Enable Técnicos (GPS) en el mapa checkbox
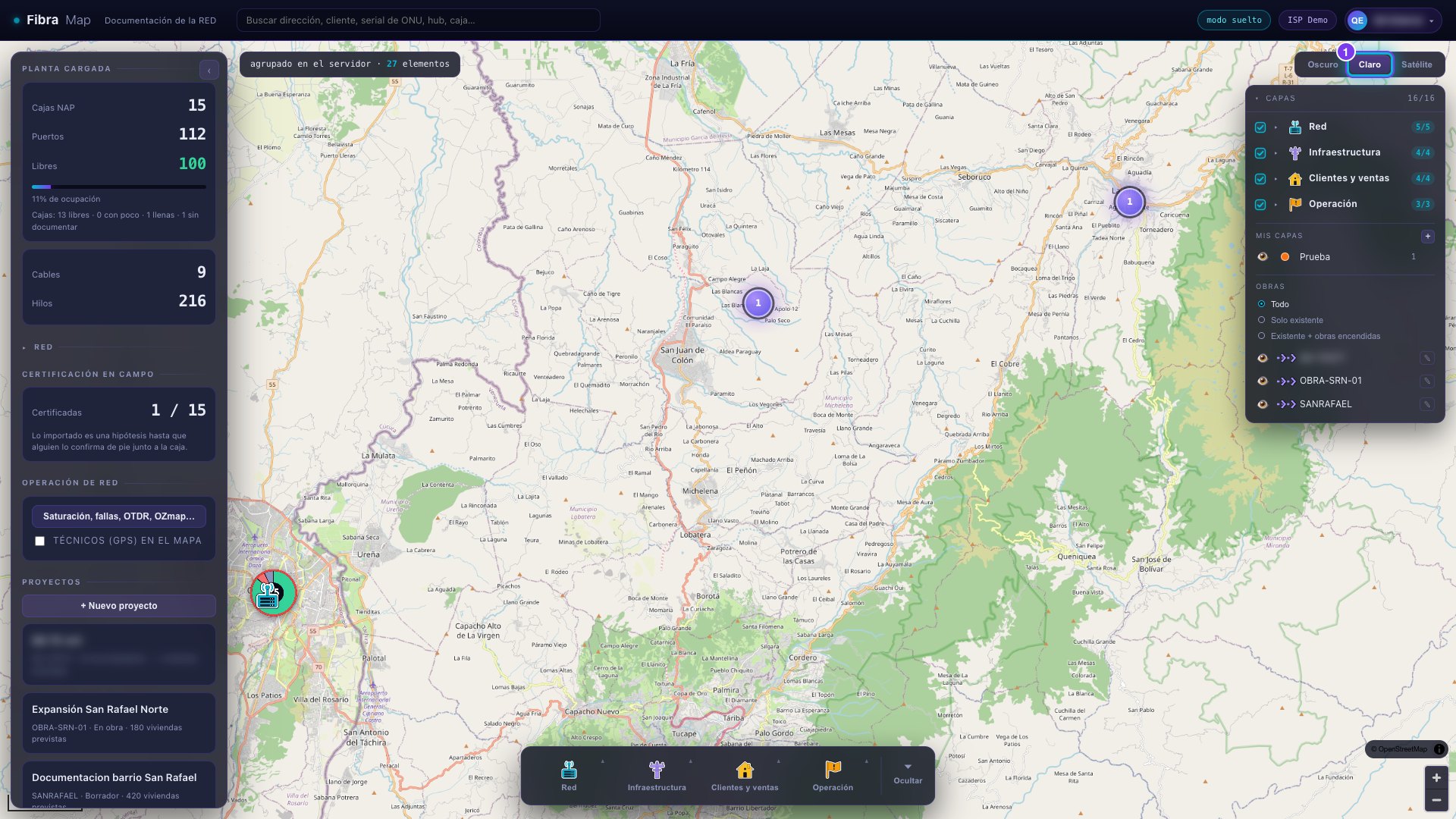Image resolution: width=1456 pixels, height=819 pixels. coord(40,541)
